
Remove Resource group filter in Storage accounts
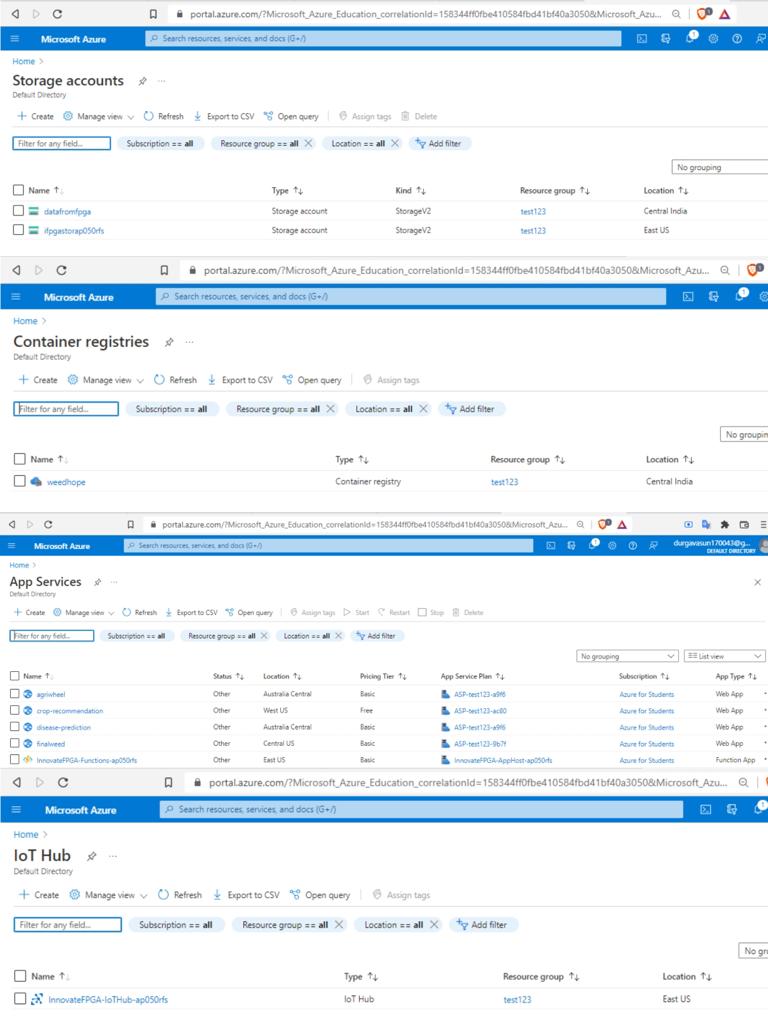(308, 143)
